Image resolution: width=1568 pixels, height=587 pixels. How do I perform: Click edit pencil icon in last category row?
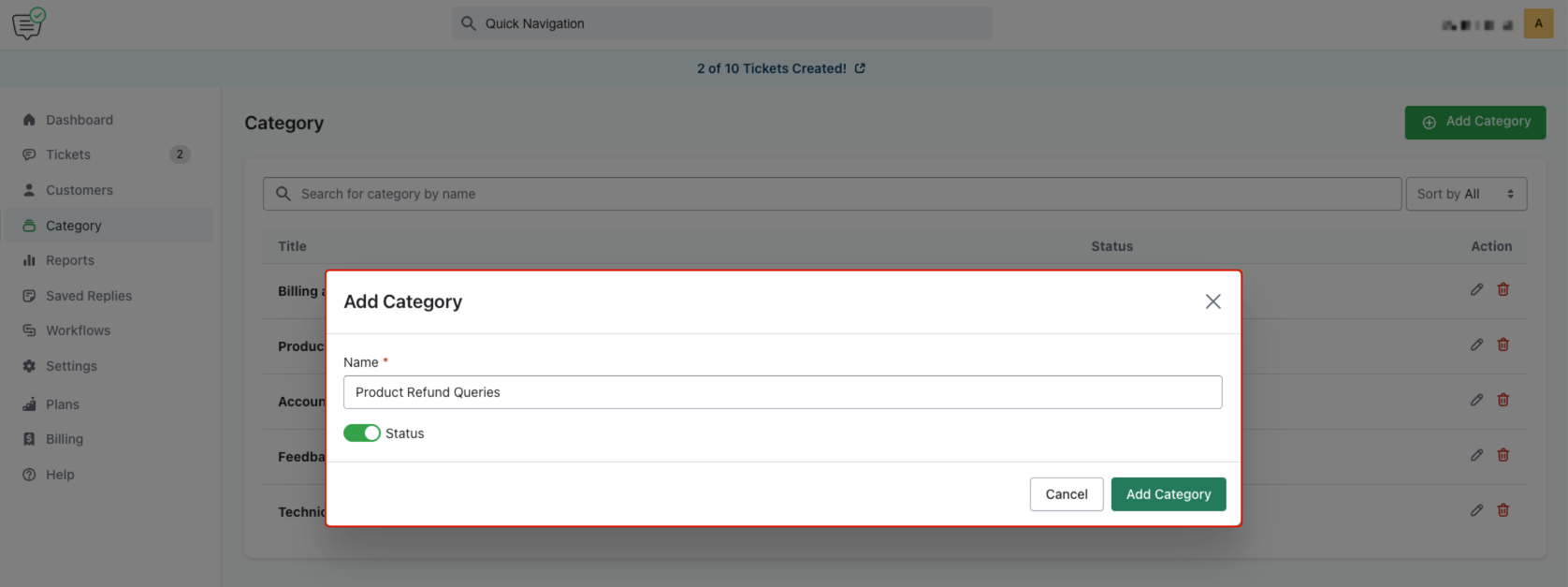pyautogui.click(x=1476, y=511)
